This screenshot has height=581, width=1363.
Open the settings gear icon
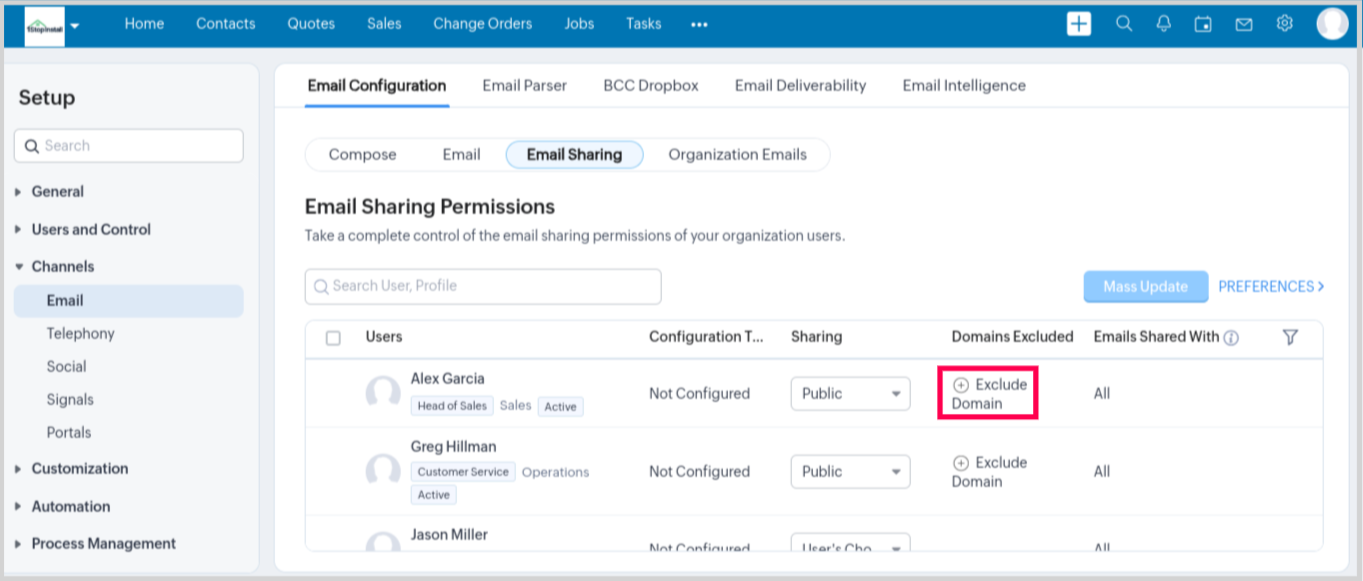[x=1285, y=24]
